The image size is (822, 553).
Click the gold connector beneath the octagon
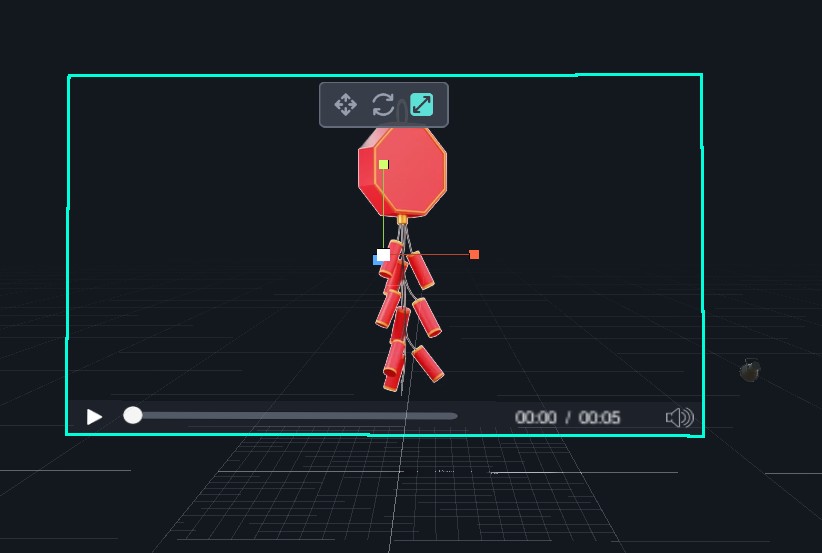[x=402, y=219]
